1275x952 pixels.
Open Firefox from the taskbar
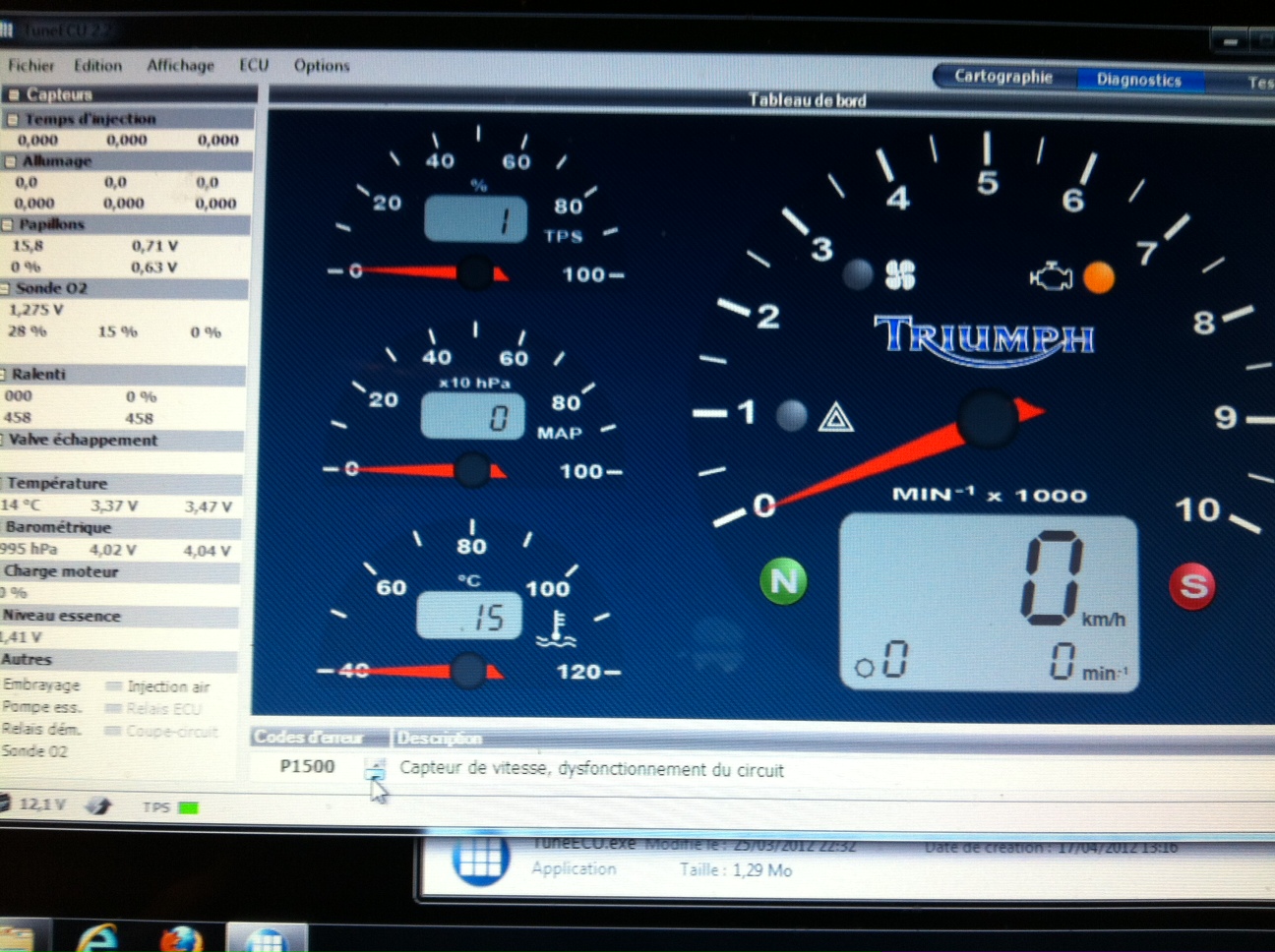click(x=182, y=939)
